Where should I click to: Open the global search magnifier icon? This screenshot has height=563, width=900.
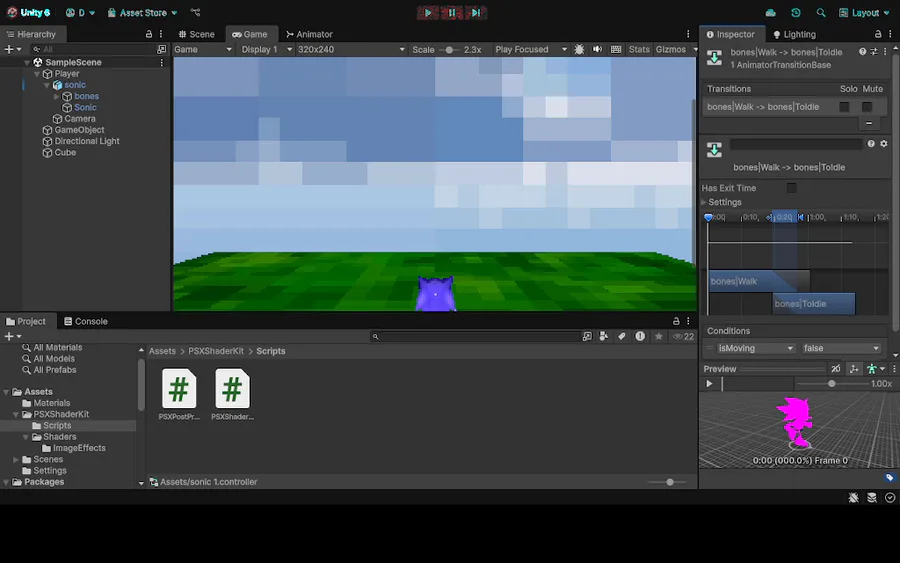821,13
